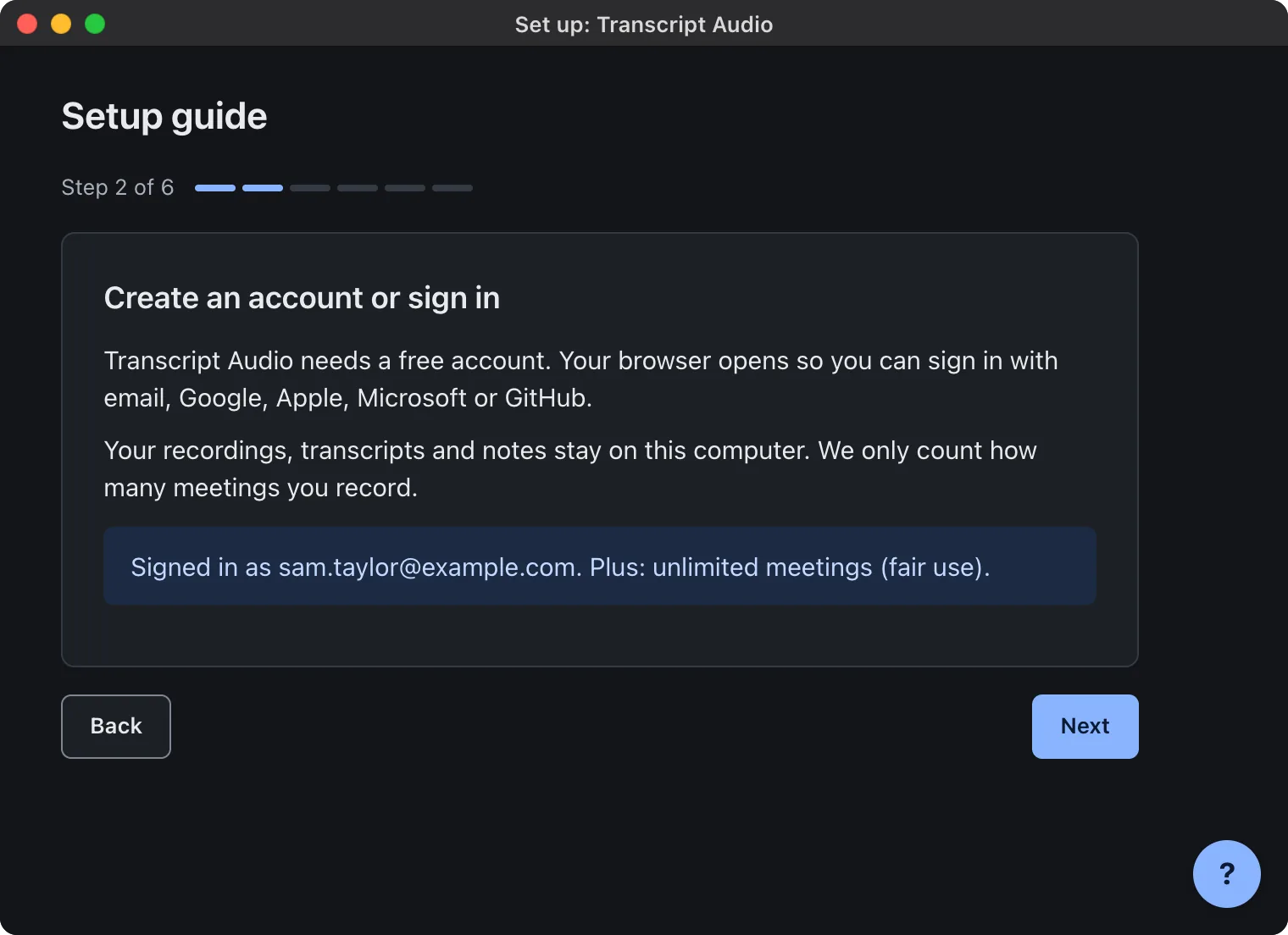Viewport: 1288px width, 935px height.
Task: Click the Next button
Action: tap(1085, 727)
